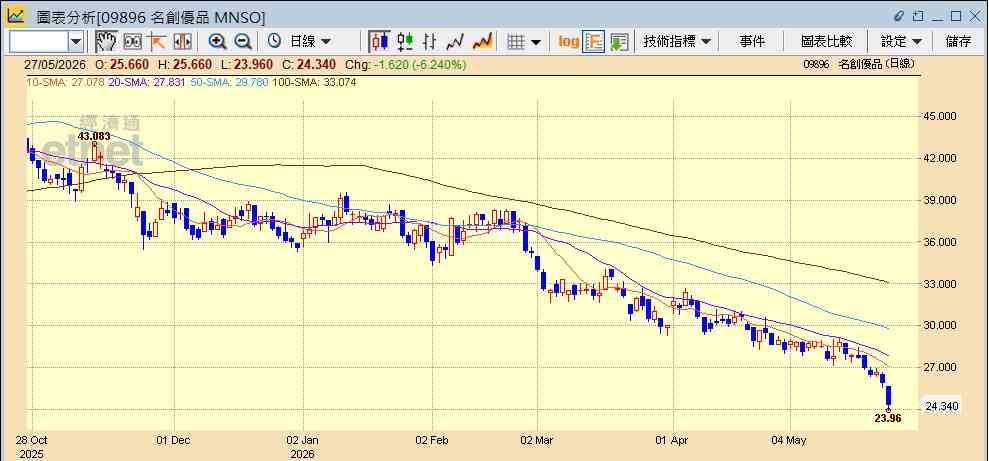Click the 儲存 button
The width and height of the screenshot is (989, 461).
[x=958, y=42]
